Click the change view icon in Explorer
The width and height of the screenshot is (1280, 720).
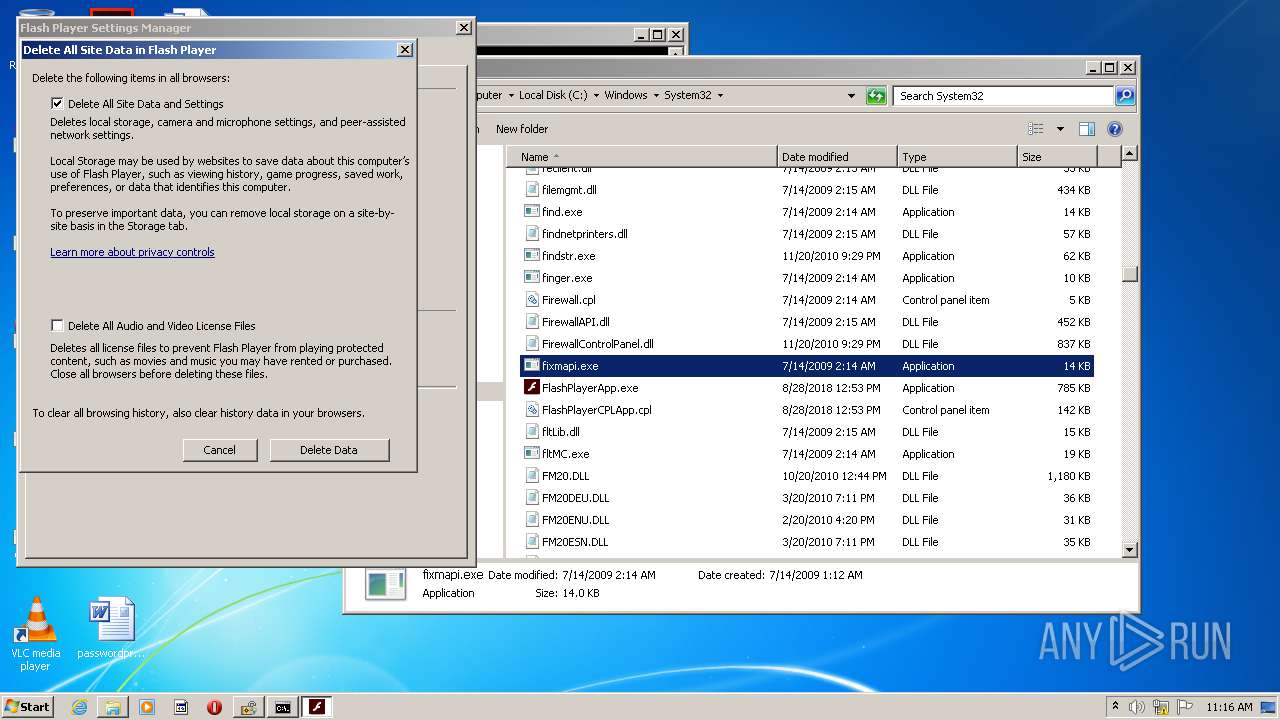click(1036, 129)
